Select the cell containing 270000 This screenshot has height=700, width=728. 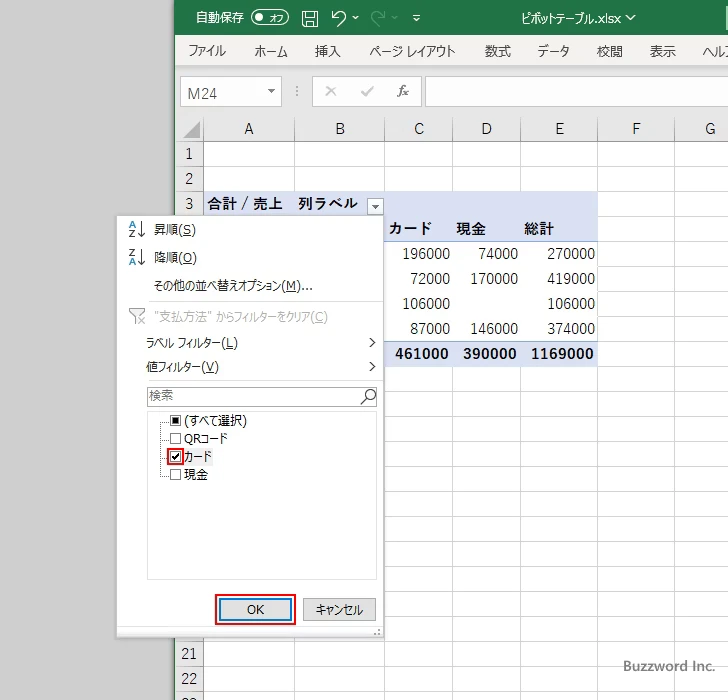(x=559, y=254)
